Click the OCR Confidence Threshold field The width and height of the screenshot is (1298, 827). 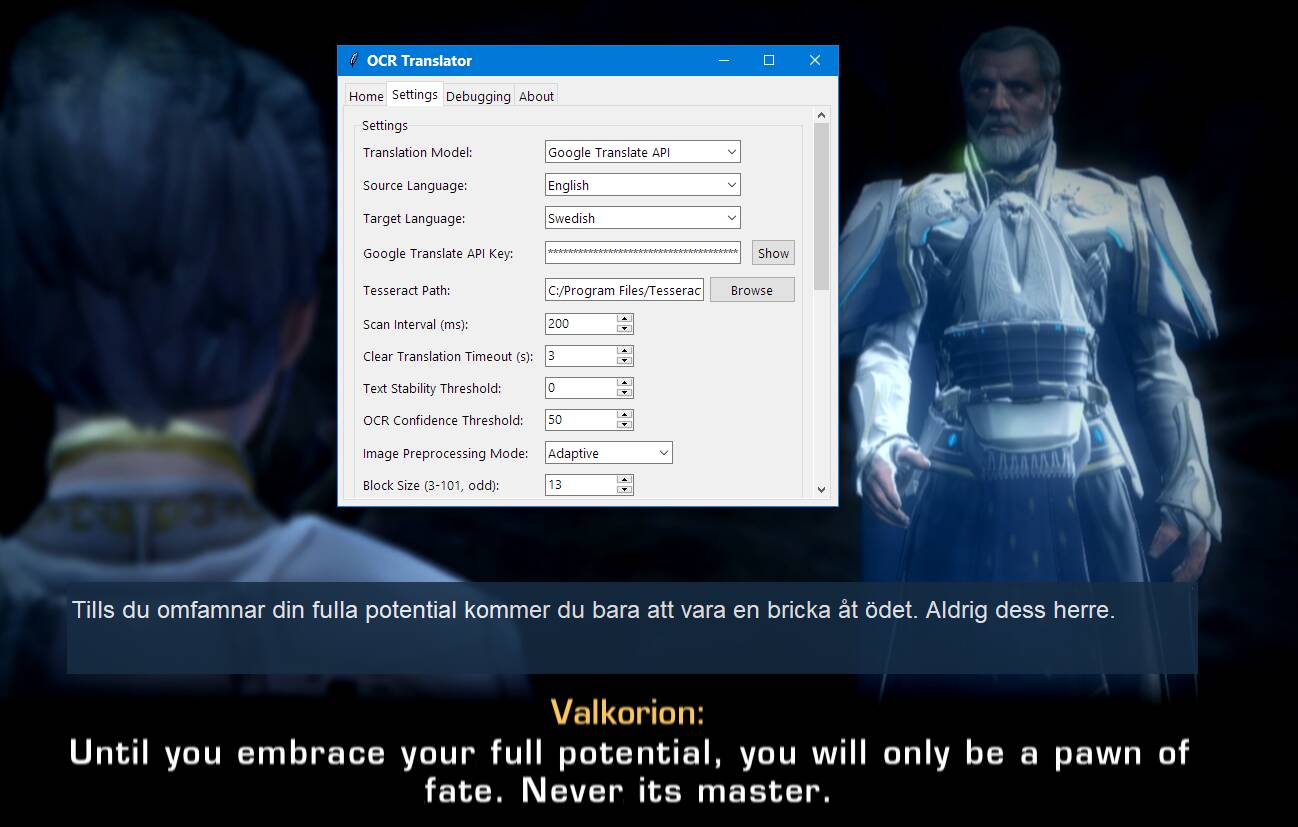coord(581,420)
